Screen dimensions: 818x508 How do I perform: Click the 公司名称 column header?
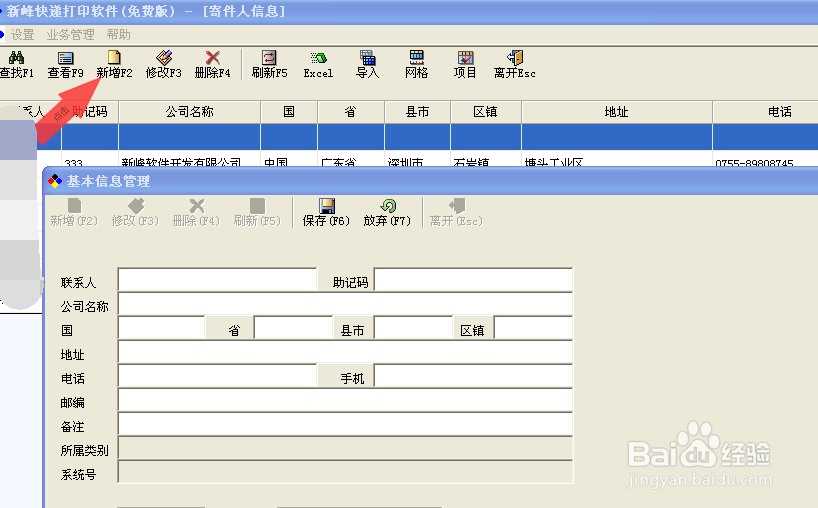[189, 112]
